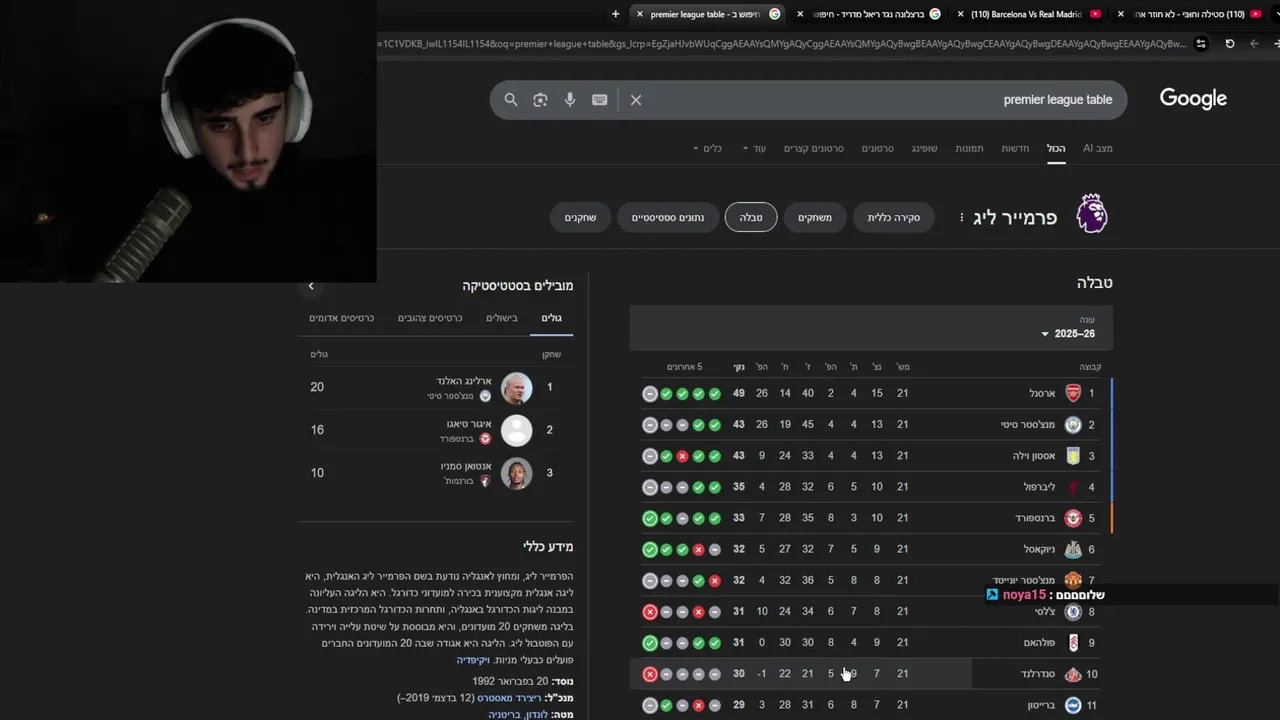Select the מצב AI search tab

(1097, 148)
